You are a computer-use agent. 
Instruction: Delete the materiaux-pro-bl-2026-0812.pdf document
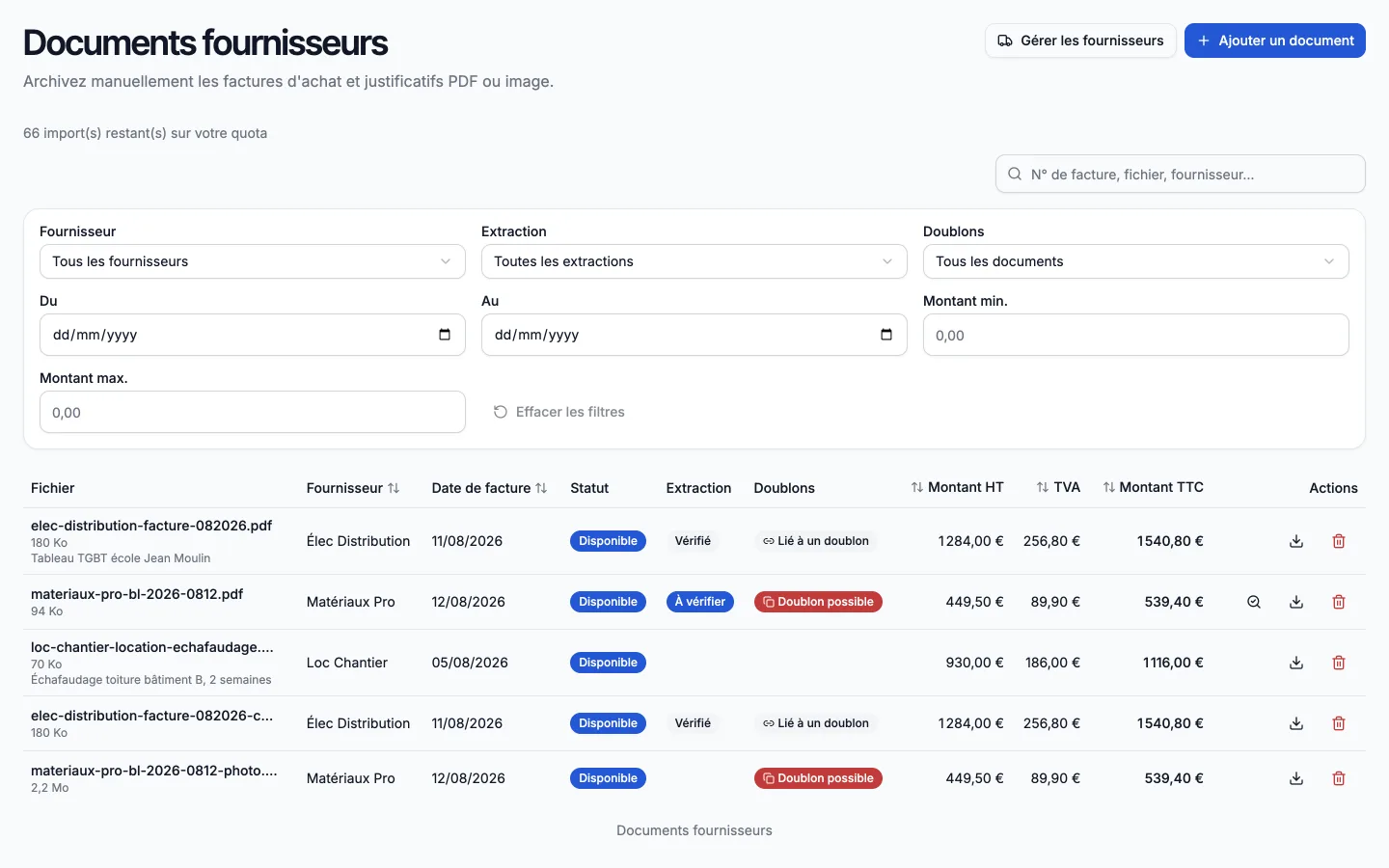point(1339,602)
